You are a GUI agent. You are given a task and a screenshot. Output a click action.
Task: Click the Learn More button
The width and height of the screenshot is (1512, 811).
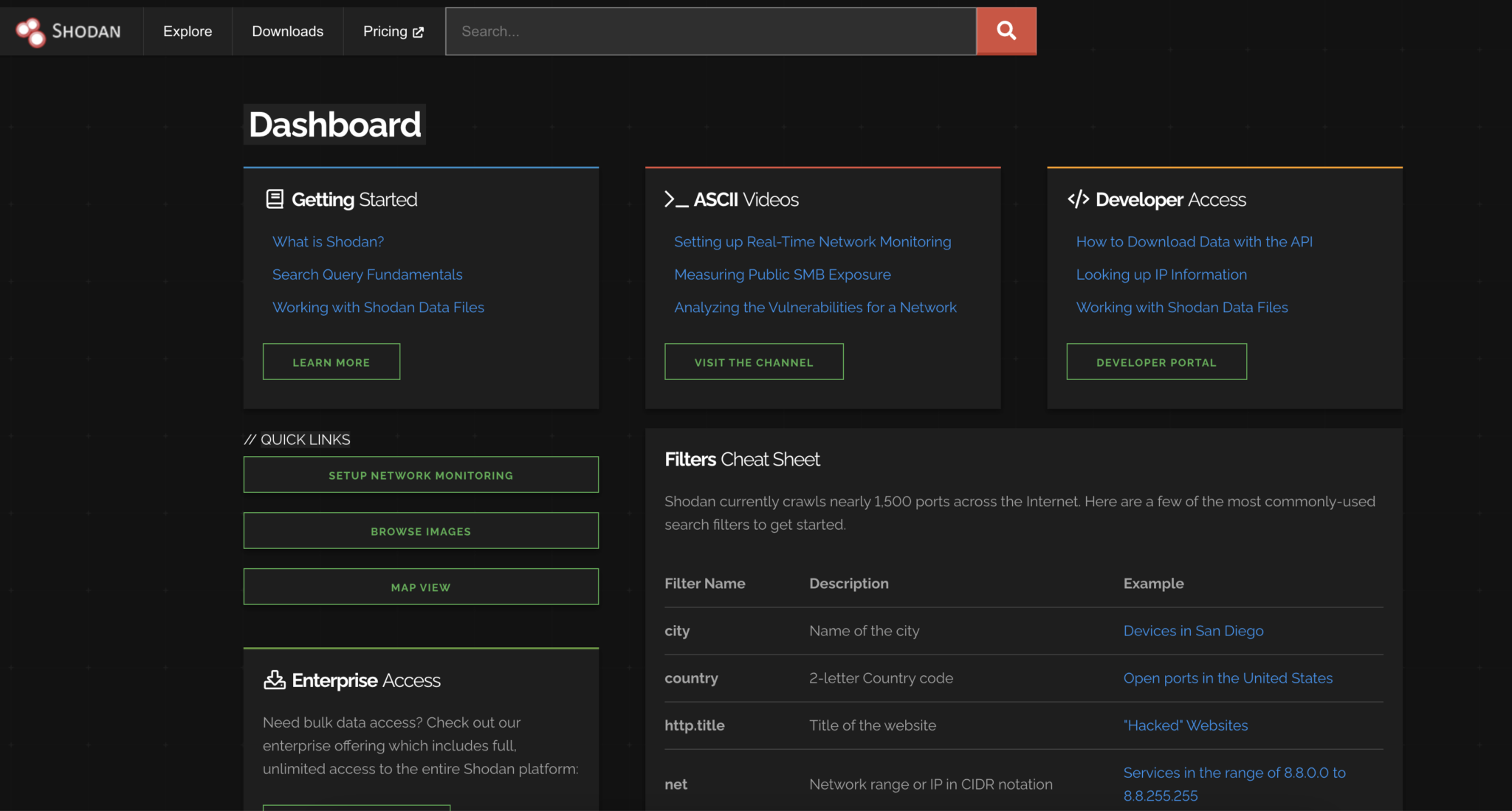(331, 362)
